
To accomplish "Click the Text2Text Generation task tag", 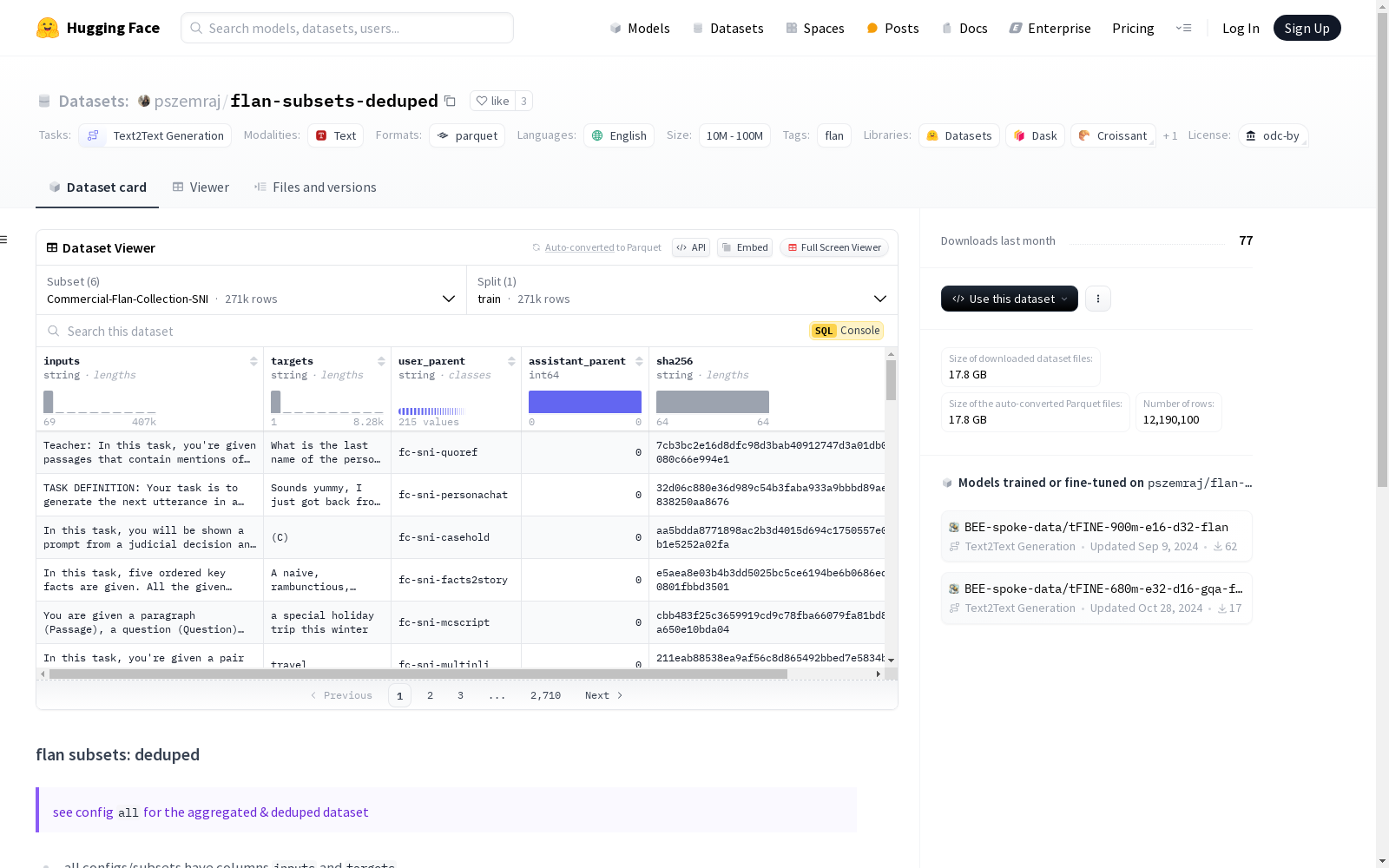I will [155, 135].
